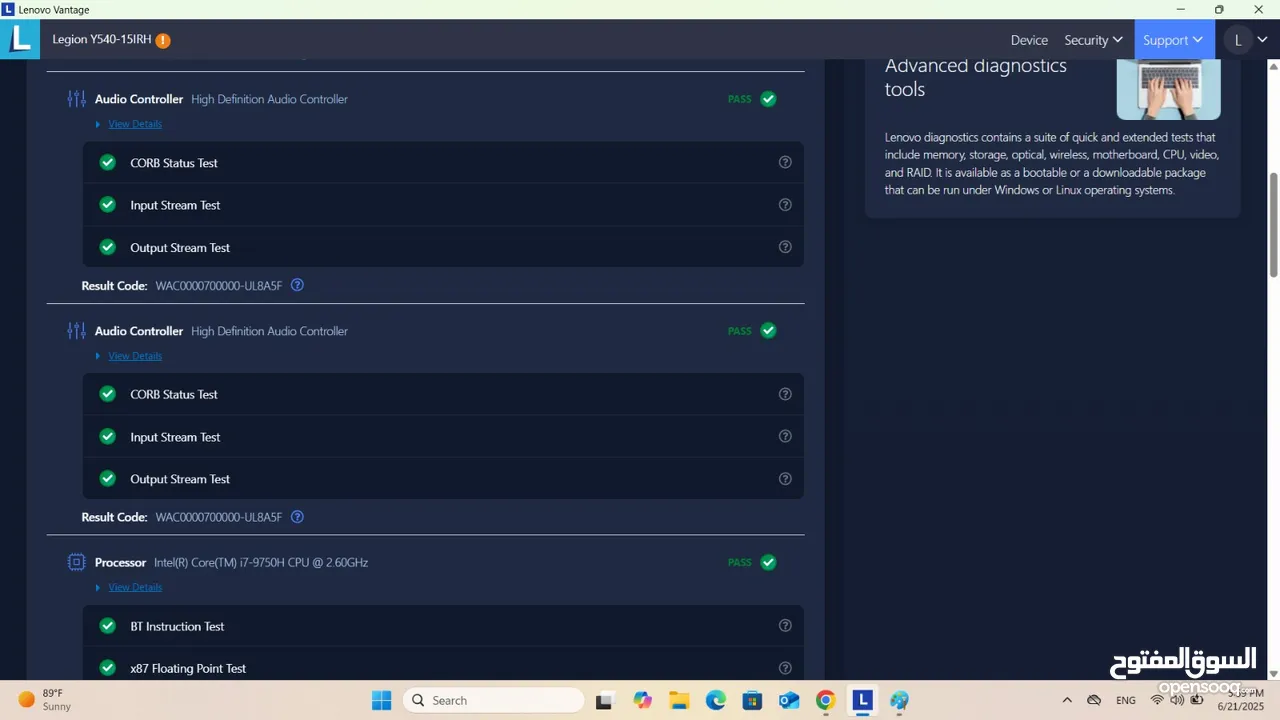1280x720 pixels.
Task: Open the 89°F Sunny weather widget
Action: coord(45,700)
